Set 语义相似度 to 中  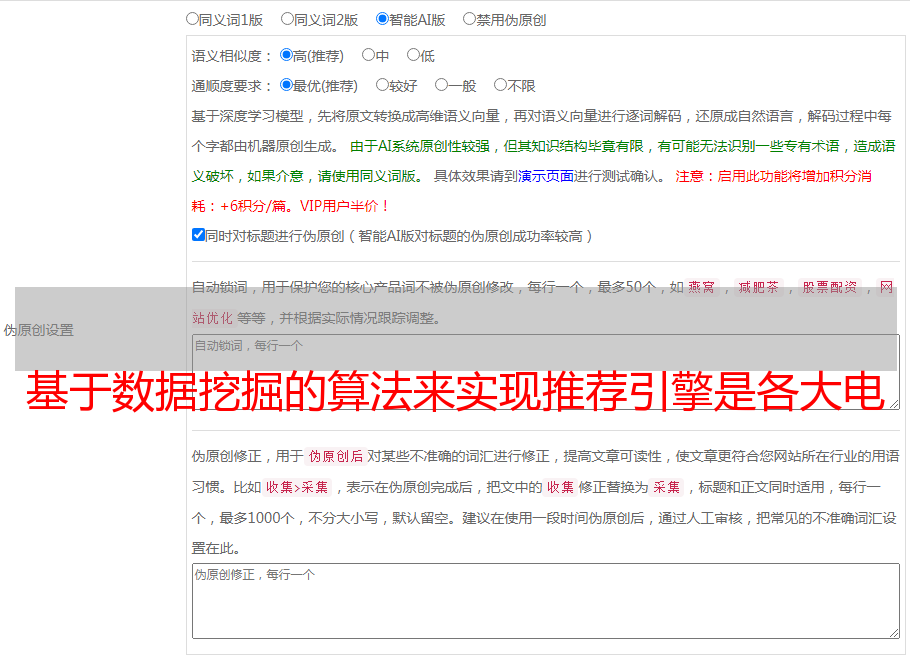click(x=368, y=55)
